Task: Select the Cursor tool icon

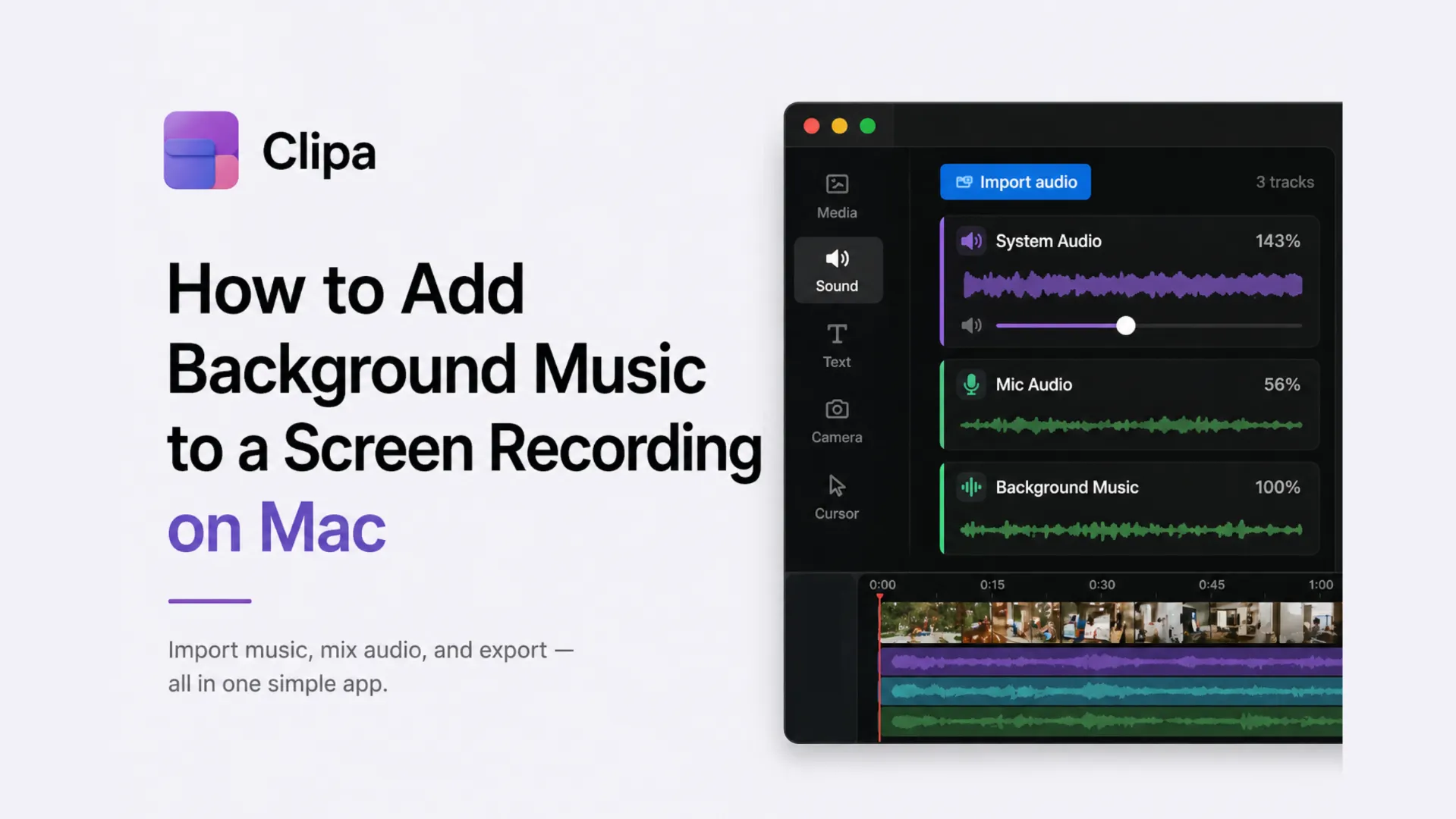Action: (x=837, y=485)
